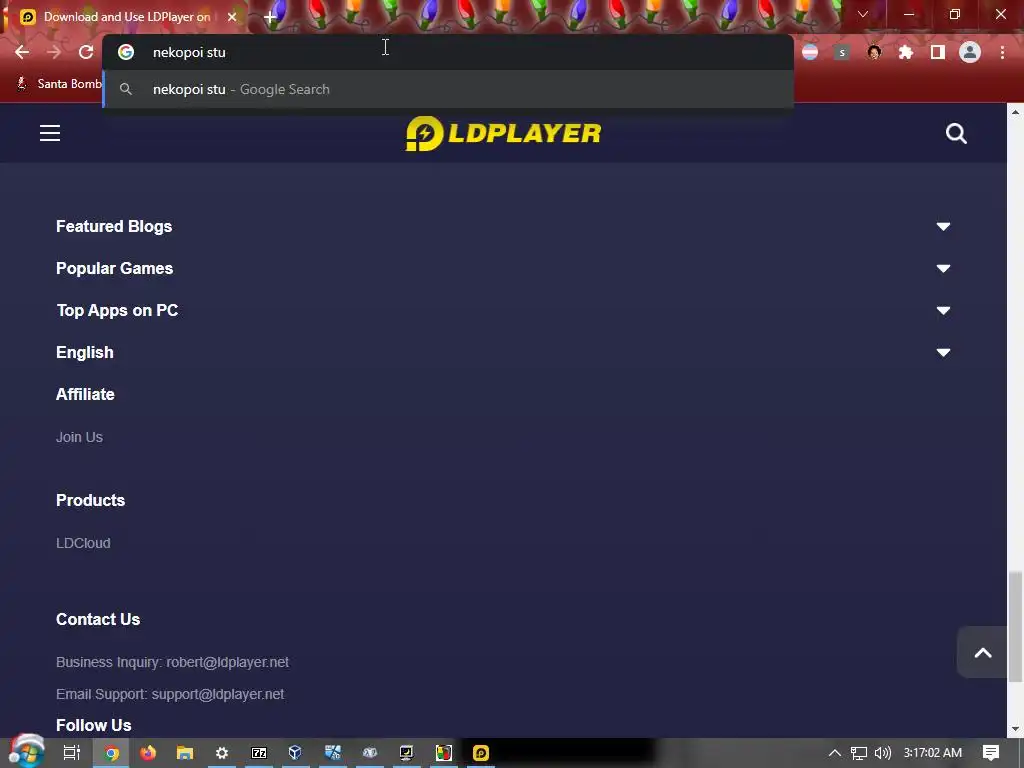Image resolution: width=1024 pixels, height=768 pixels.
Task: Click the scrollbar up arrow
Action: point(1015,112)
